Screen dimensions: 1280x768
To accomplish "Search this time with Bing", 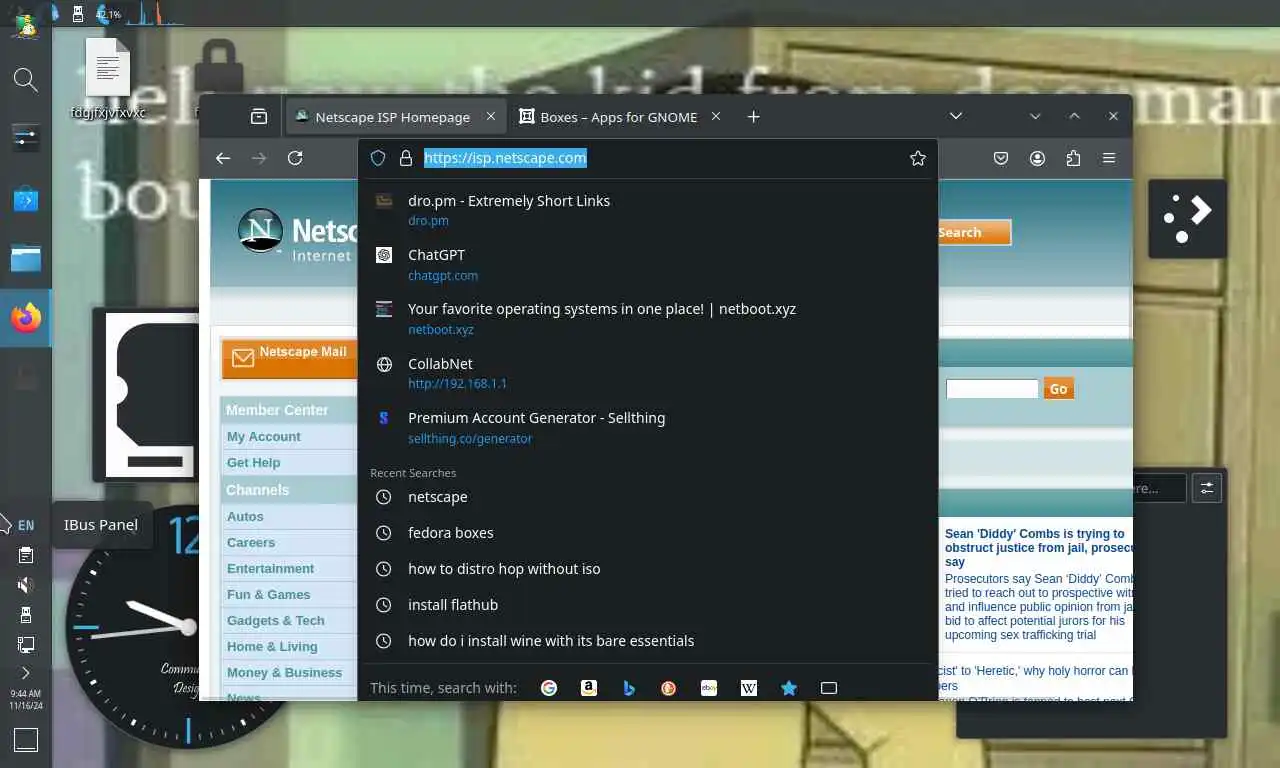I will click(x=629, y=688).
